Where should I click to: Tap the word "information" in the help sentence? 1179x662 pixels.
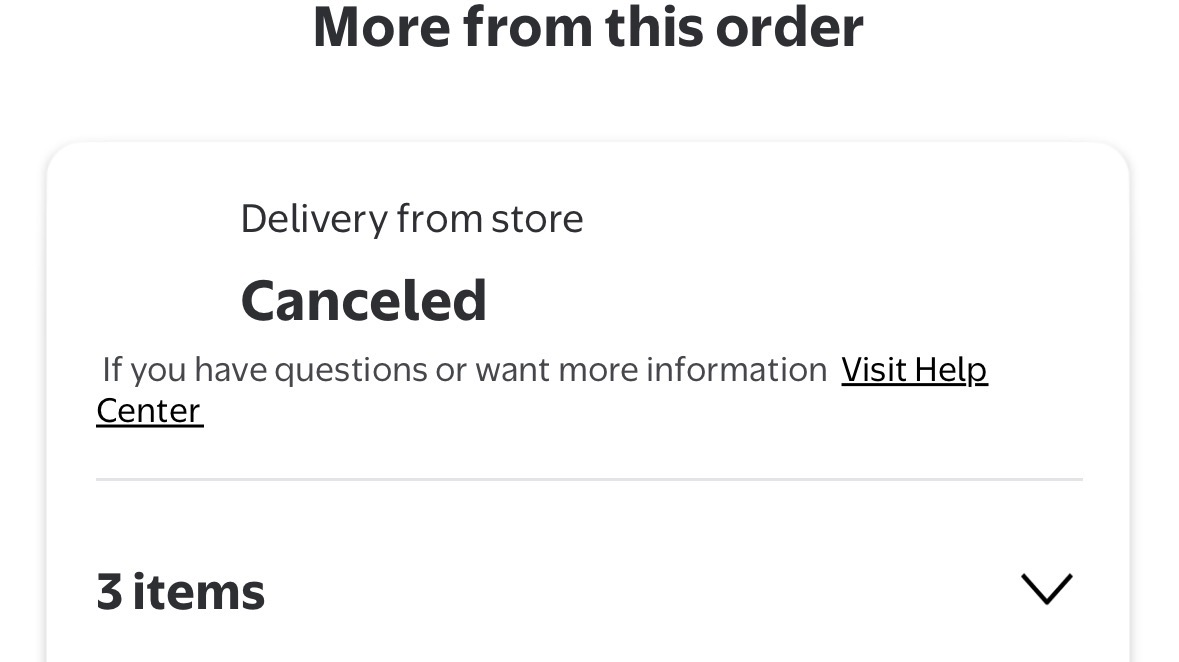tap(736, 370)
